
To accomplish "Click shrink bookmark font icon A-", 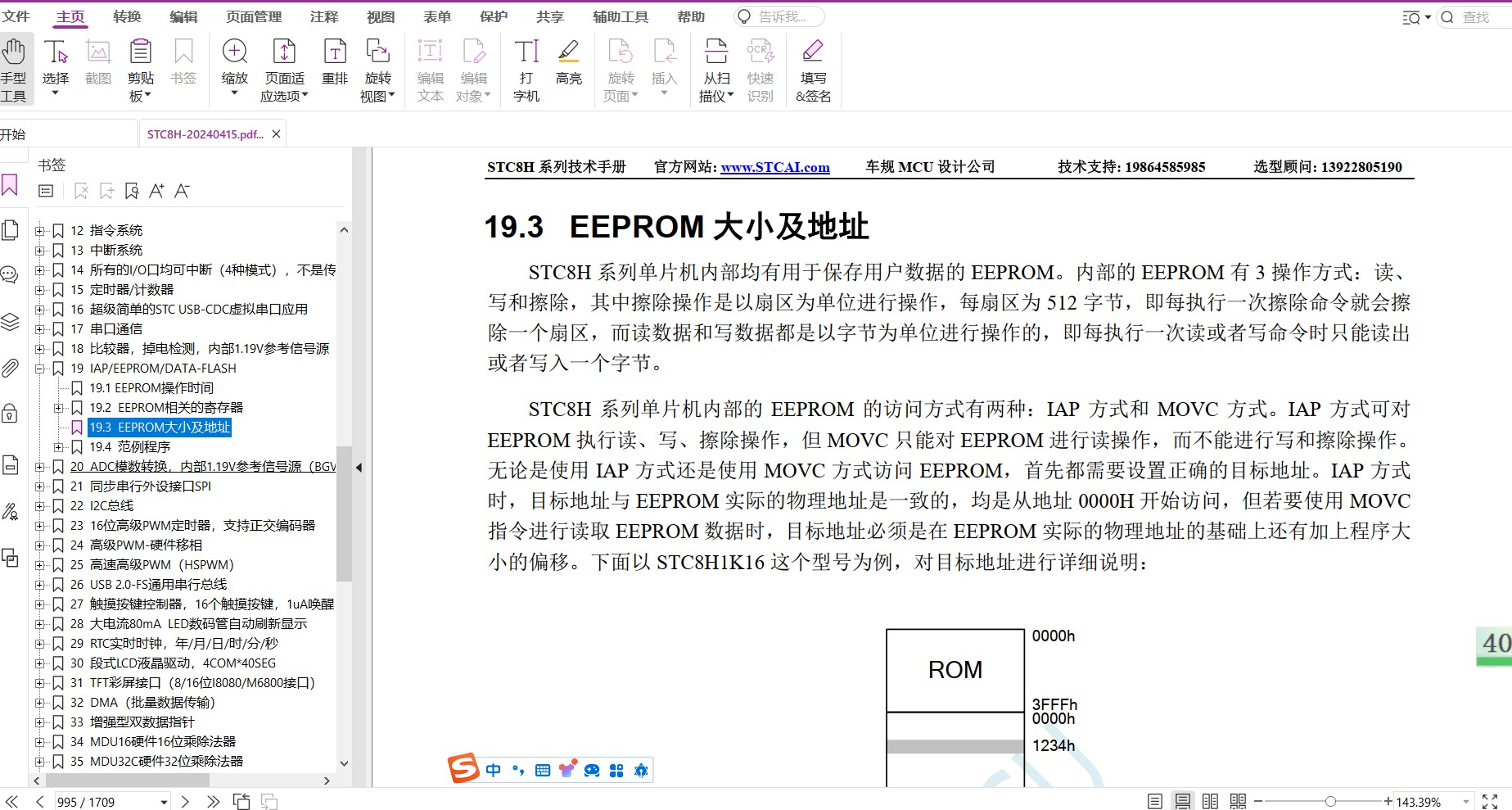I will (182, 191).
